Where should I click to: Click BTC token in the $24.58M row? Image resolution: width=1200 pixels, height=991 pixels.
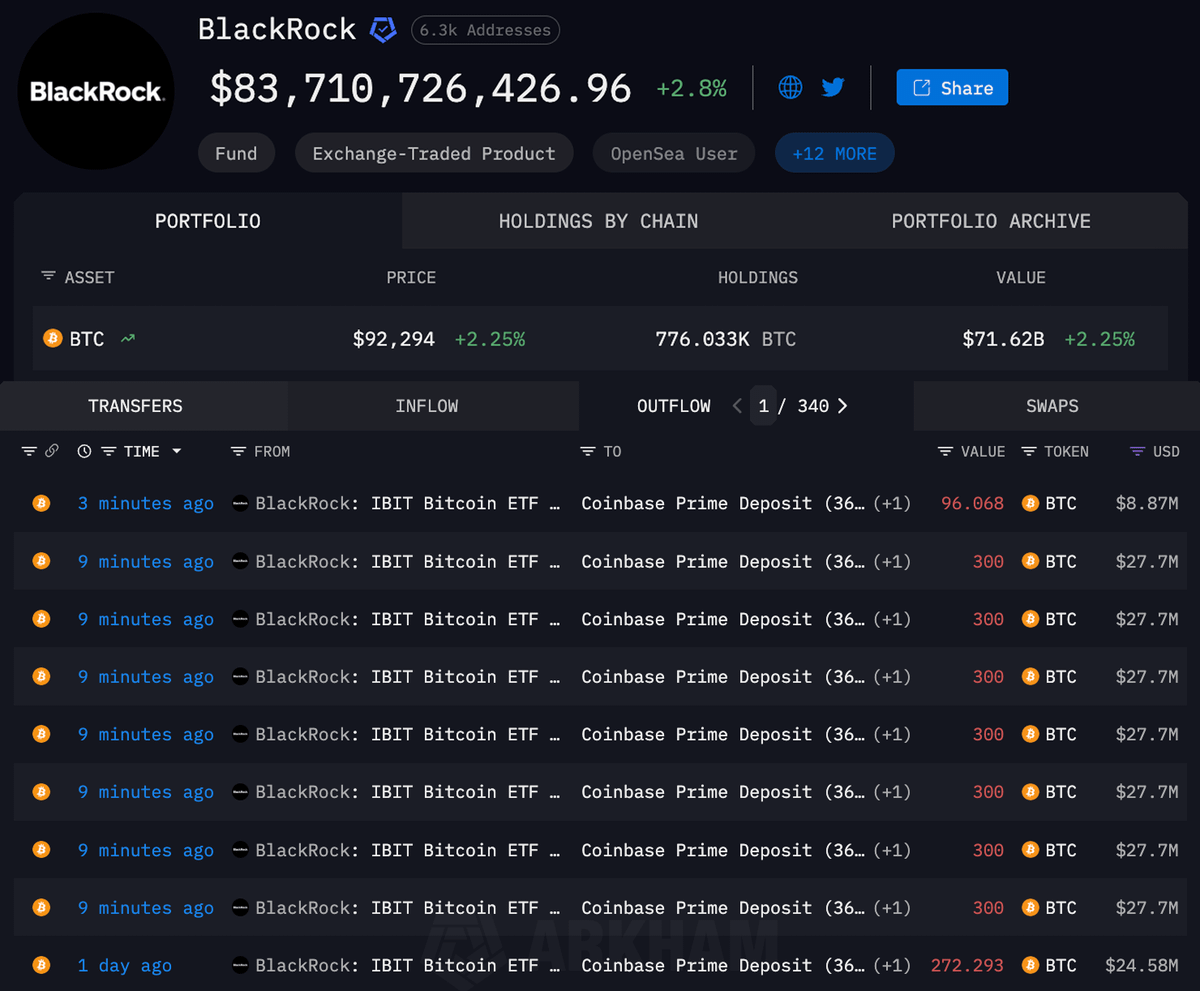1049,965
